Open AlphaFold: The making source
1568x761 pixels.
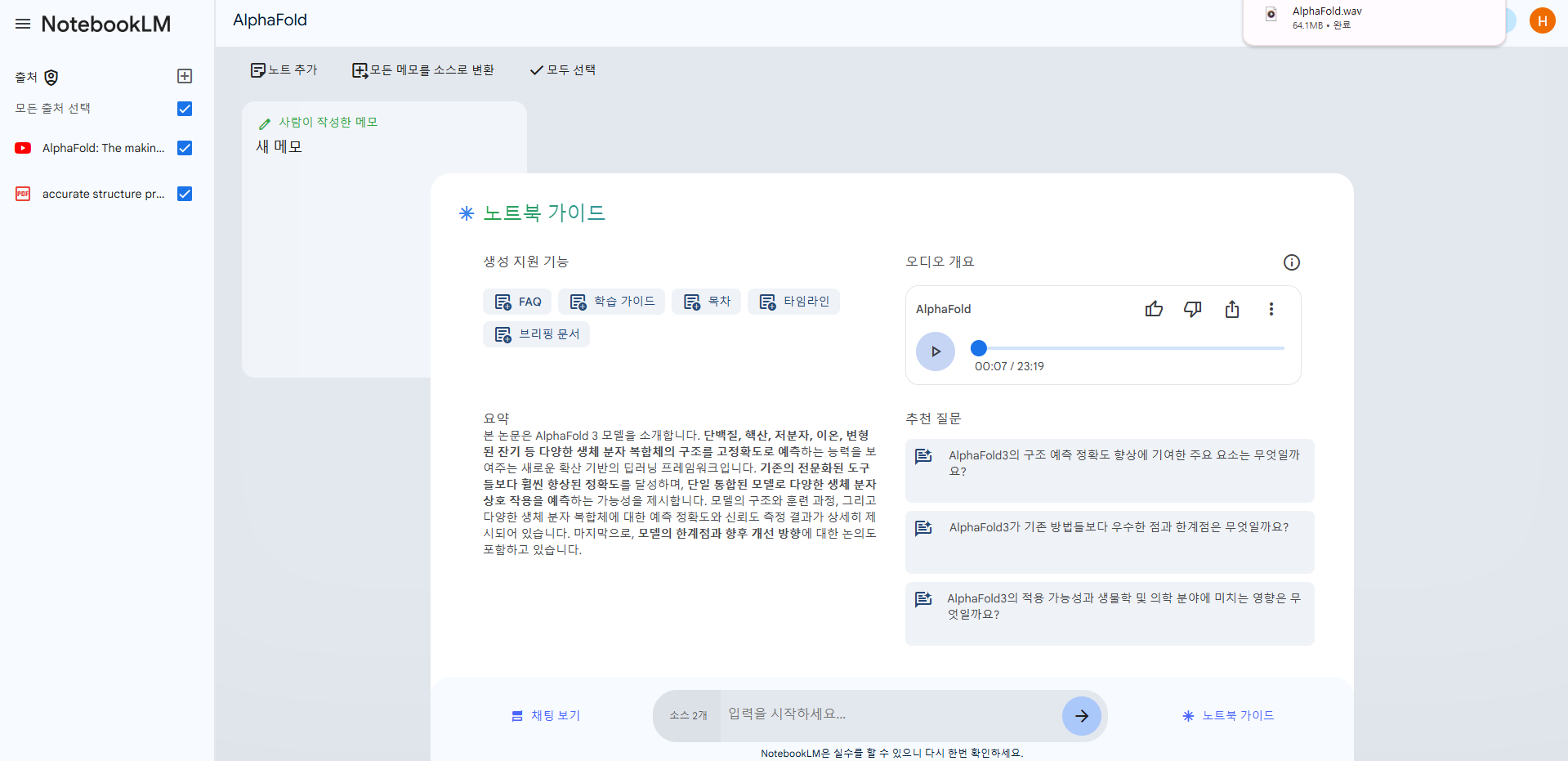coord(104,148)
